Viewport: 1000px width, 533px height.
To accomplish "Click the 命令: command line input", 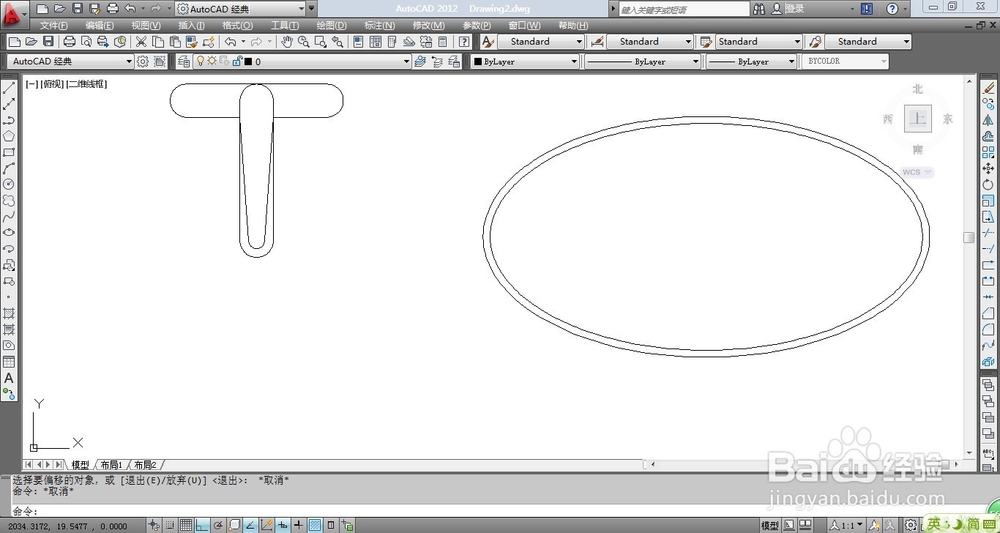I will coord(497,511).
